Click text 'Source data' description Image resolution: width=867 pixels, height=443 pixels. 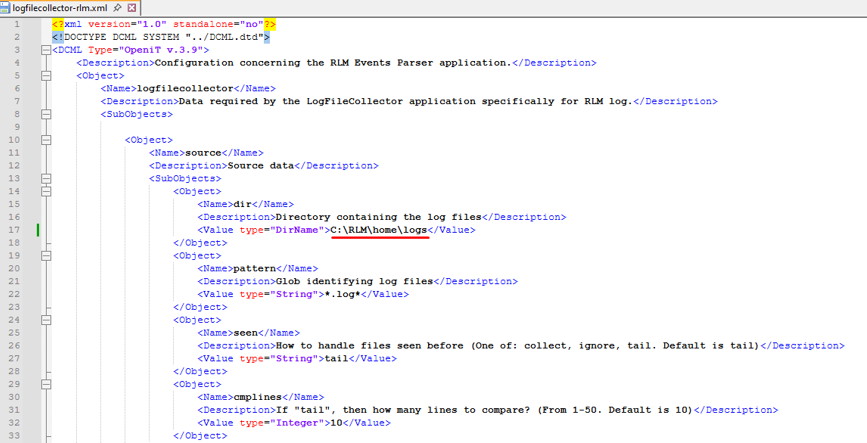260,166
